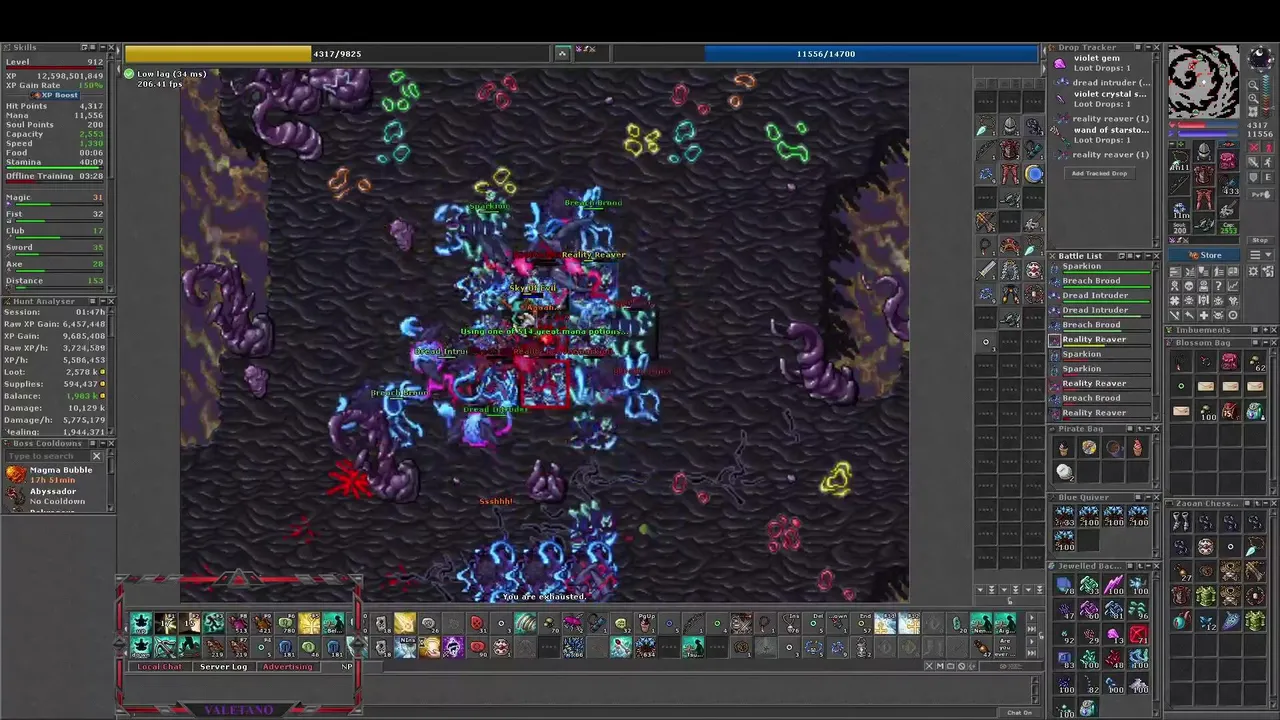Click the question mark help icon in button grid
The height and width of the screenshot is (720, 1280).
pyautogui.click(x=1218, y=286)
